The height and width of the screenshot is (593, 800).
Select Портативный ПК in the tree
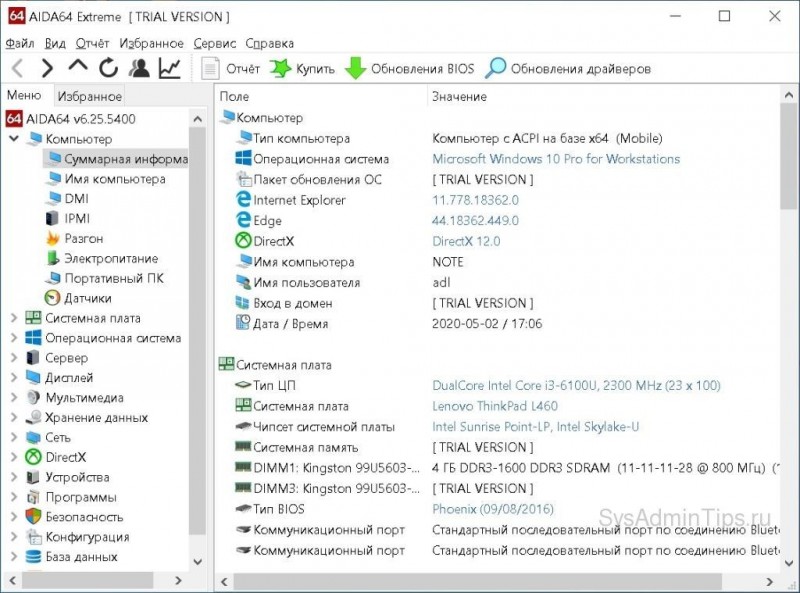(105, 278)
